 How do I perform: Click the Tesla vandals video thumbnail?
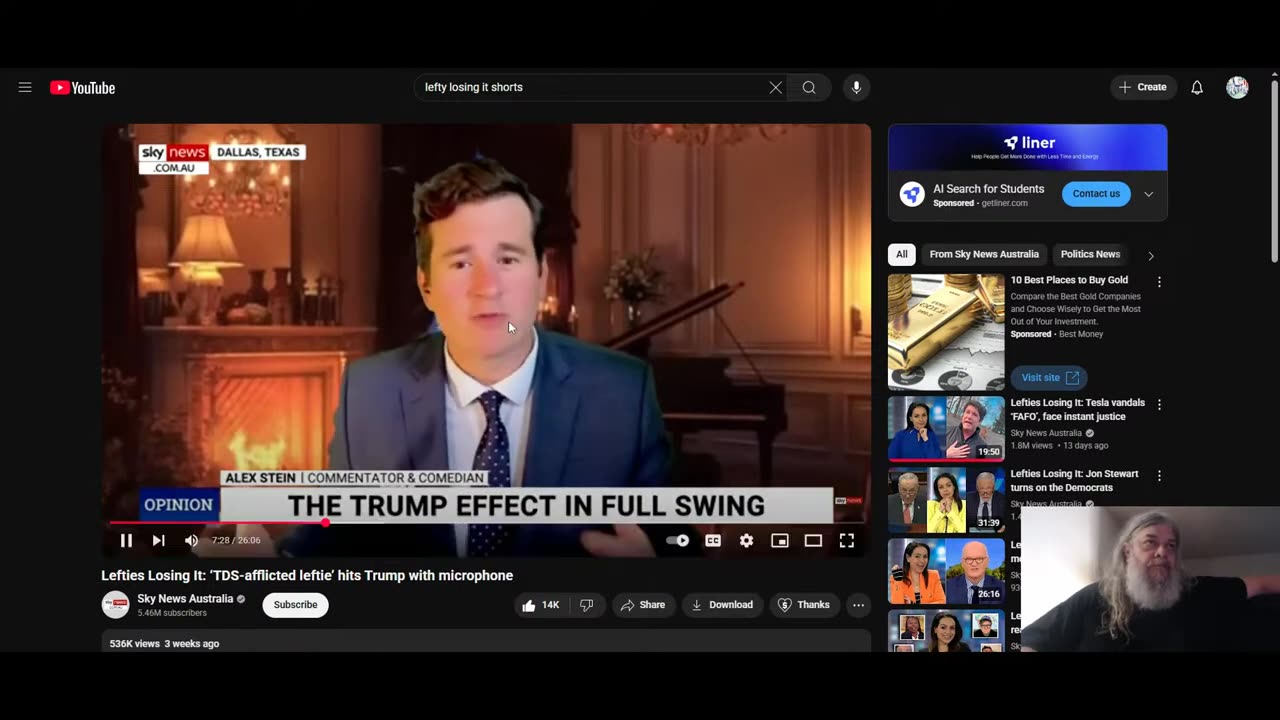tap(946, 429)
